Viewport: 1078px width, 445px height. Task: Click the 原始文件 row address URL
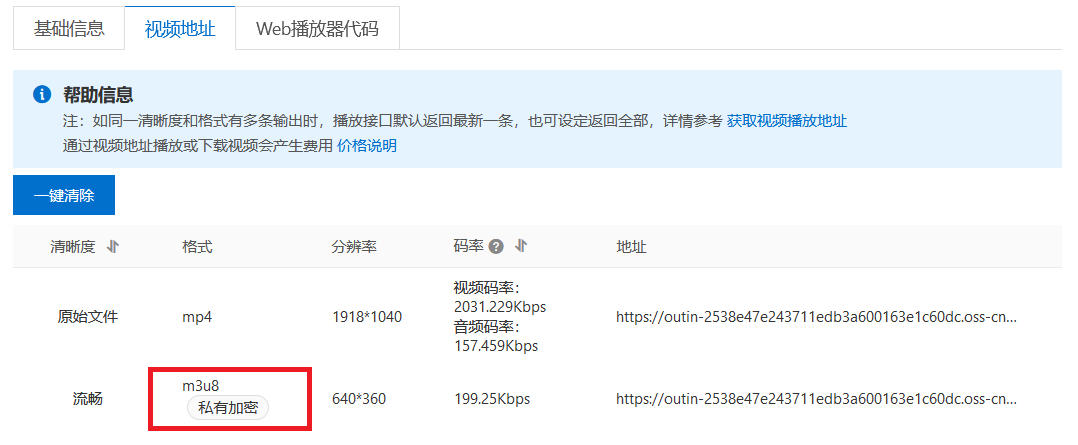coord(816,317)
